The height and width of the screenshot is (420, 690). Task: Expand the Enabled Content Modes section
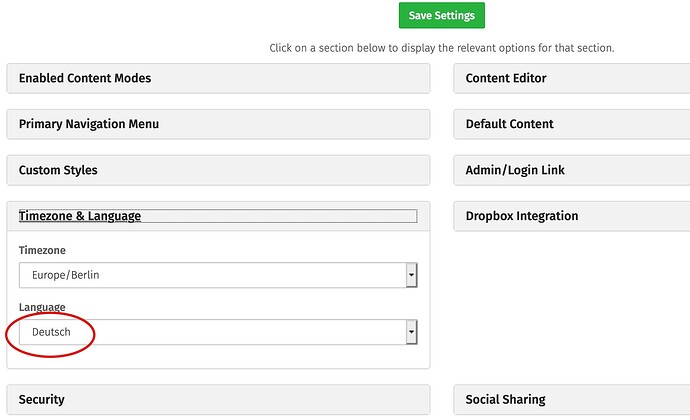click(218, 78)
